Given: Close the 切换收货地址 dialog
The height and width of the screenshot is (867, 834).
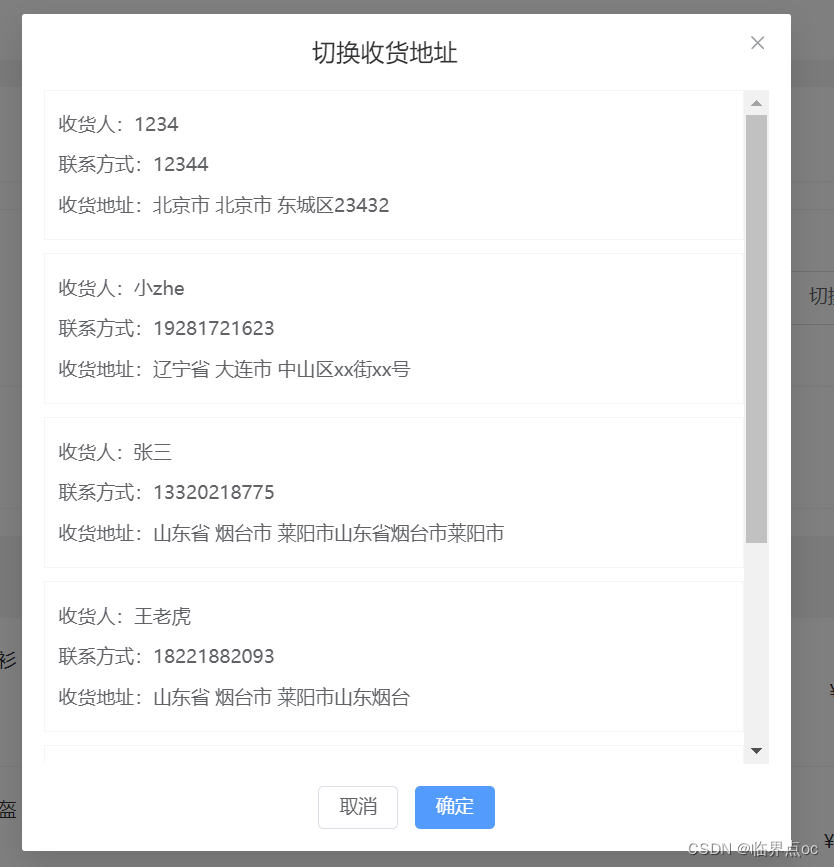Looking at the screenshot, I should click(757, 43).
